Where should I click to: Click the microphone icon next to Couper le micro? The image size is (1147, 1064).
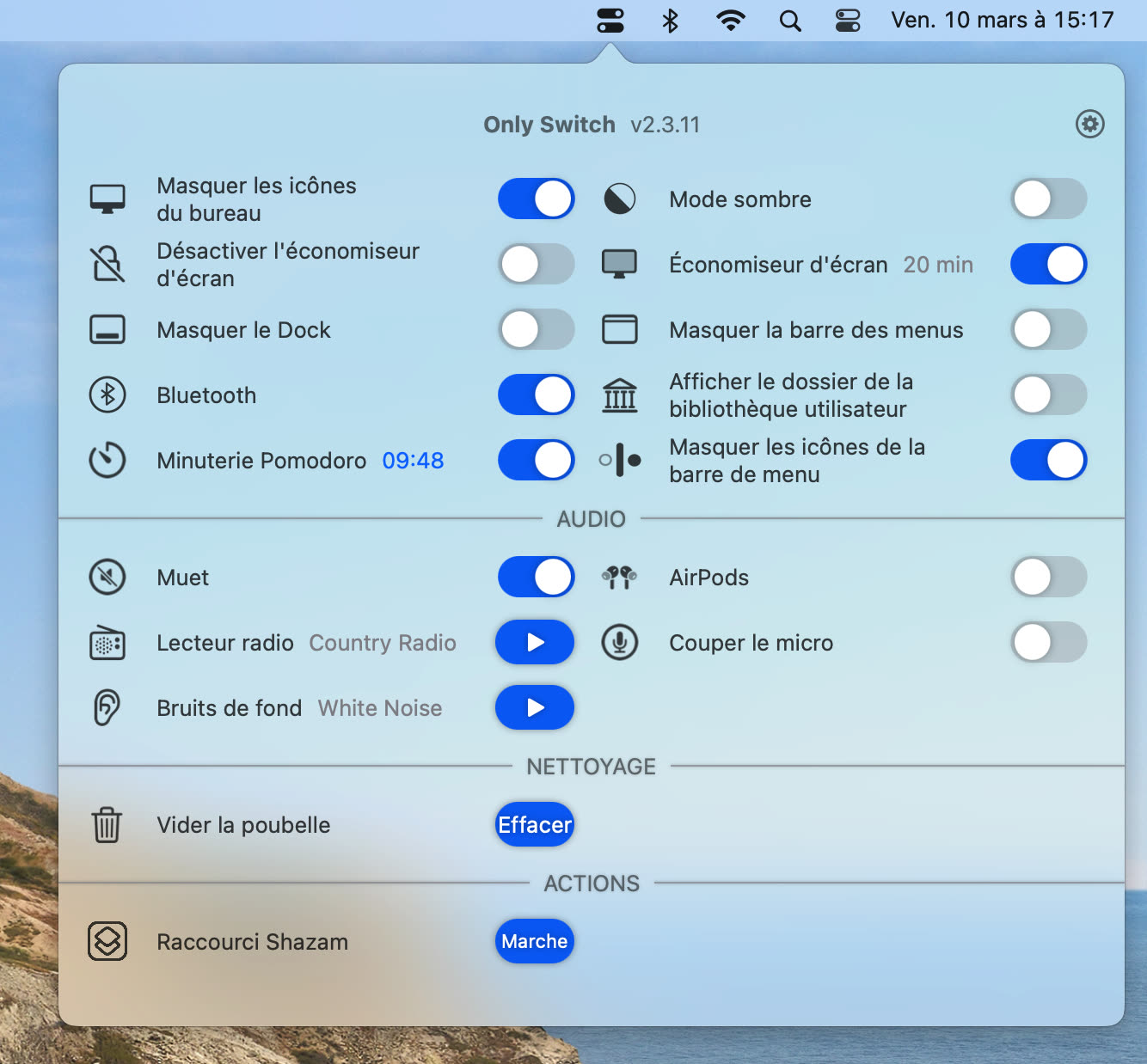[621, 642]
